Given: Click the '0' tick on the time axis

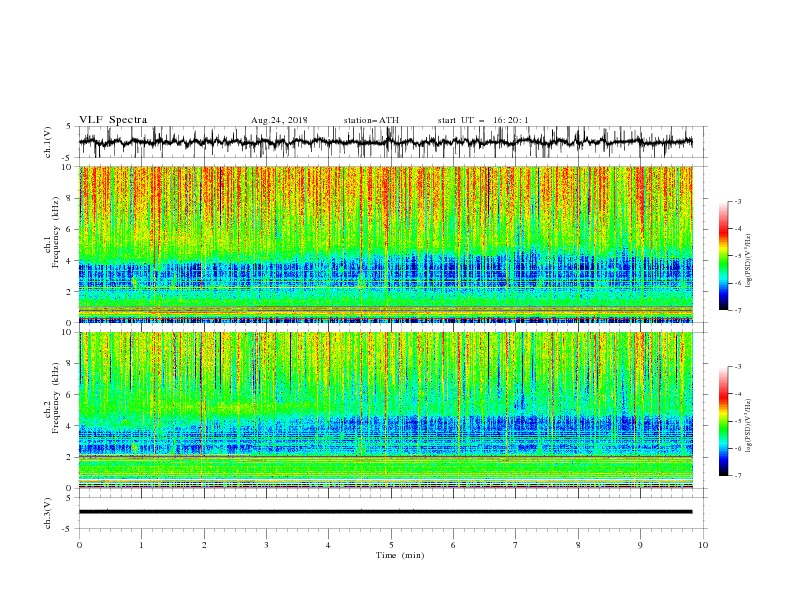Looking at the screenshot, I should pyautogui.click(x=79, y=545).
